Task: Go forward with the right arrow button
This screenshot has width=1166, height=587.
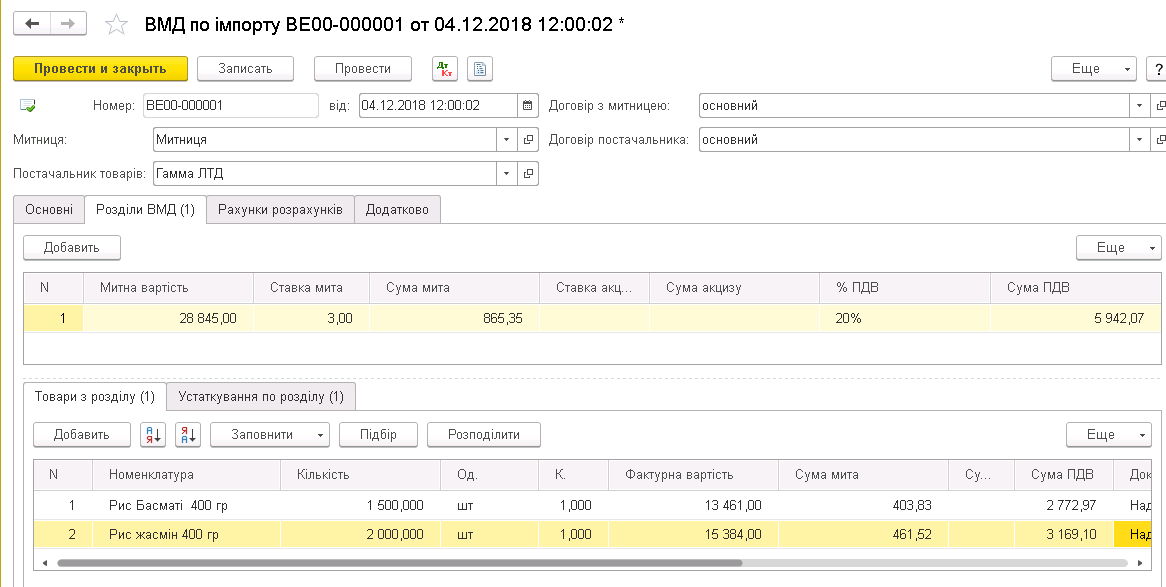Action: tap(68, 24)
